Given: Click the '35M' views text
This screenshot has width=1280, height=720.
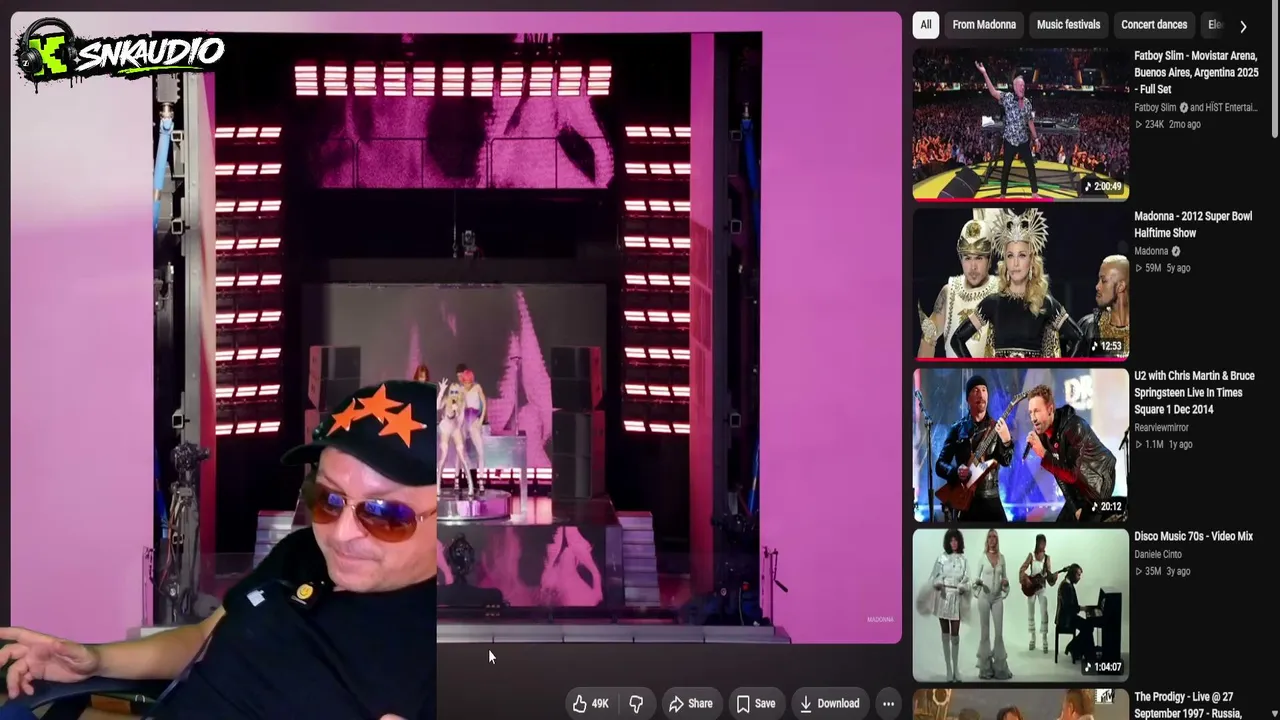Looking at the screenshot, I should click(1153, 571).
